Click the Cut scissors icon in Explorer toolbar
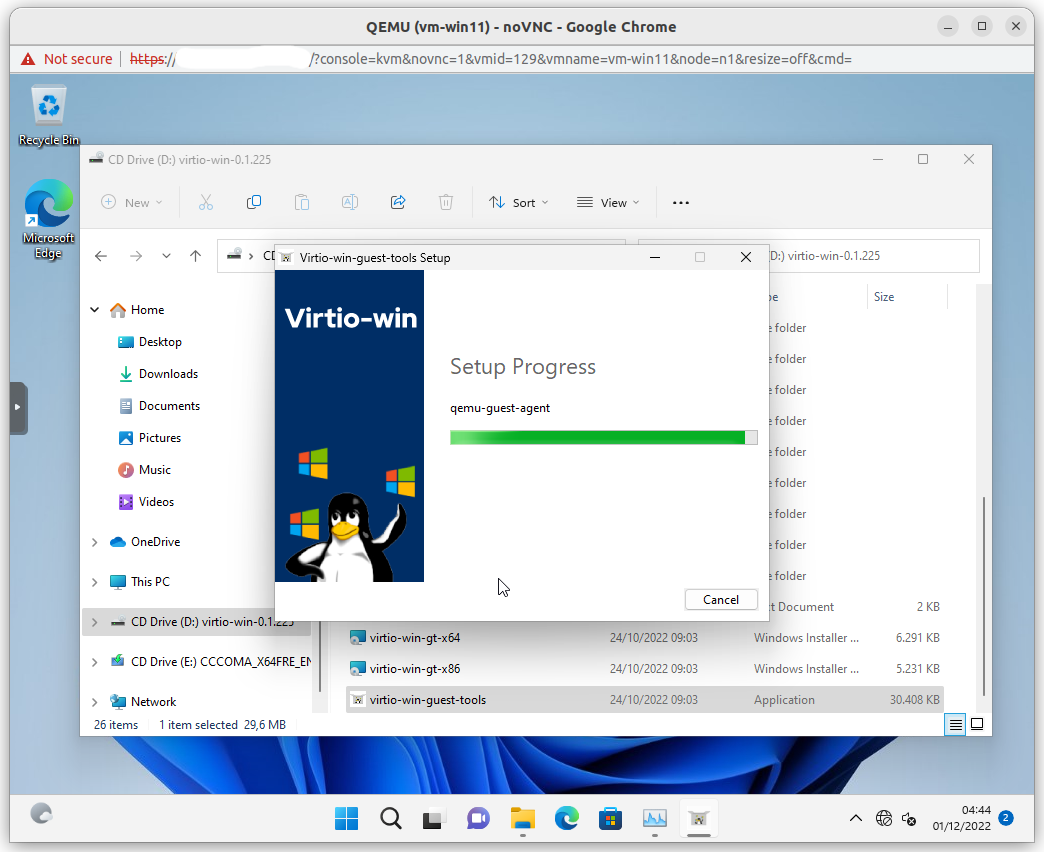The height and width of the screenshot is (852, 1044). click(x=206, y=202)
